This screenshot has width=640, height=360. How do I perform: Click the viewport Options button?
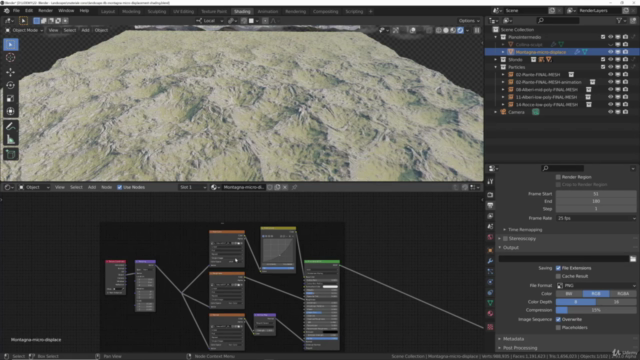[x=469, y=21]
